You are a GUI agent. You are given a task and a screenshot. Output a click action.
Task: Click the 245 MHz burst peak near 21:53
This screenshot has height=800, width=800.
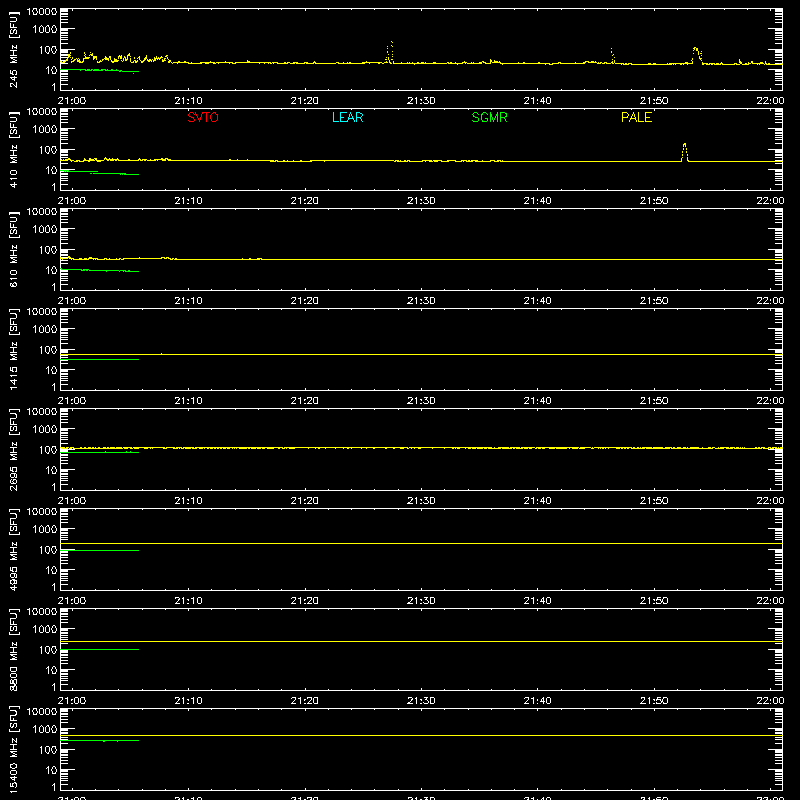696,55
